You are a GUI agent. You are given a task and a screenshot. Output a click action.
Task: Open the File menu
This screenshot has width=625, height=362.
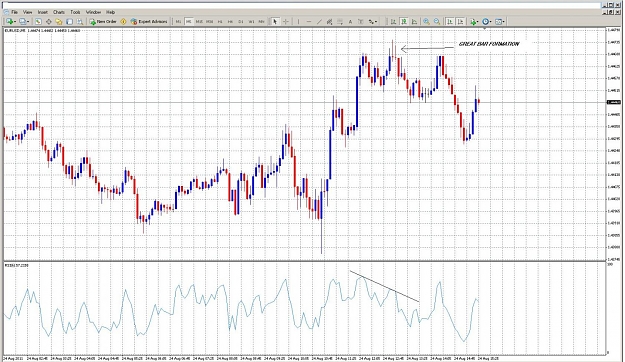pyautogui.click(x=14, y=12)
